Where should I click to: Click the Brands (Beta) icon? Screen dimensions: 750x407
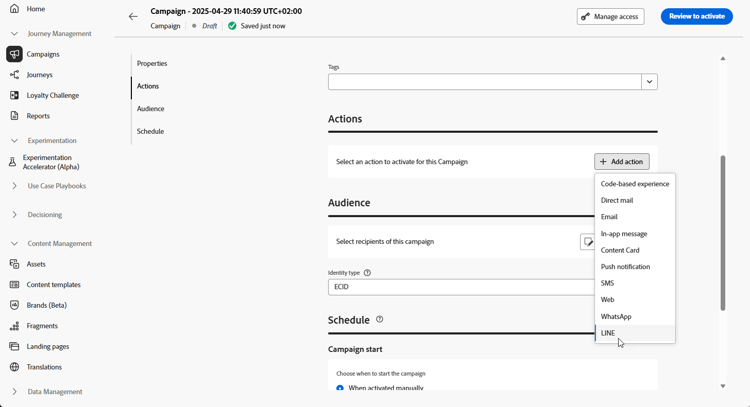pos(14,305)
